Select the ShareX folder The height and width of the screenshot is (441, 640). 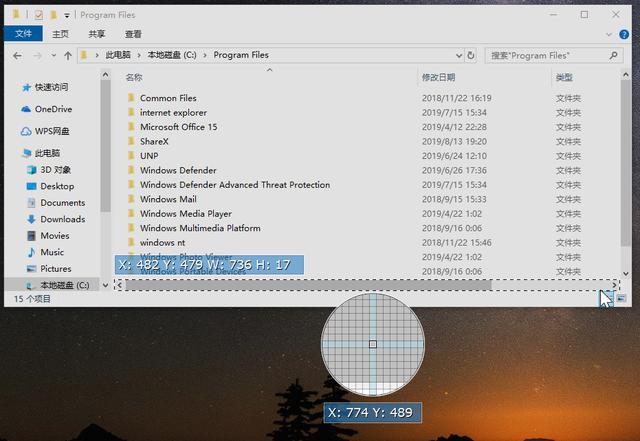click(154, 141)
